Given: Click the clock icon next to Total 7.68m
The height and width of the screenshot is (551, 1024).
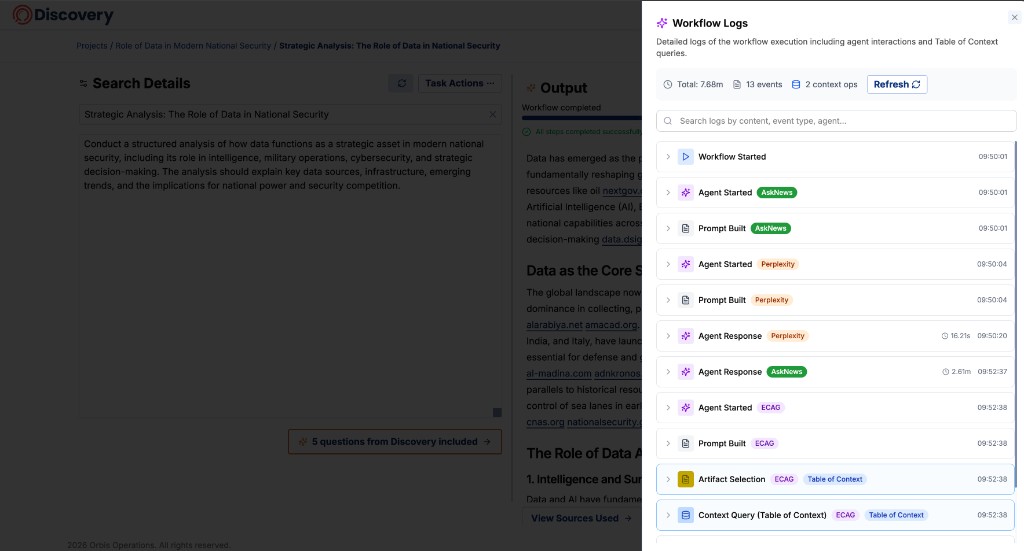Looking at the screenshot, I should coord(667,84).
